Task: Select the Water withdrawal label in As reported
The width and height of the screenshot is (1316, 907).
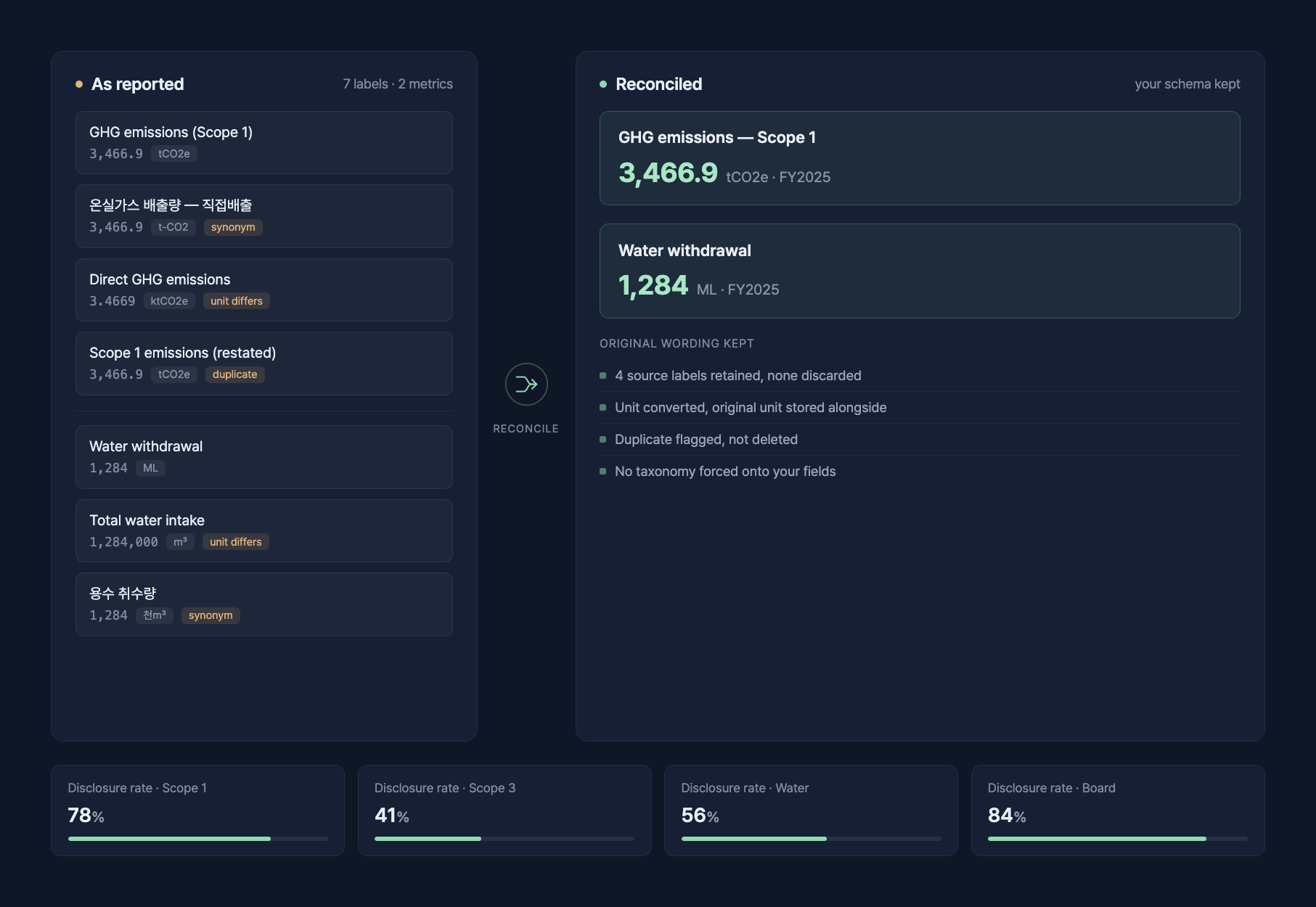Action: click(146, 446)
